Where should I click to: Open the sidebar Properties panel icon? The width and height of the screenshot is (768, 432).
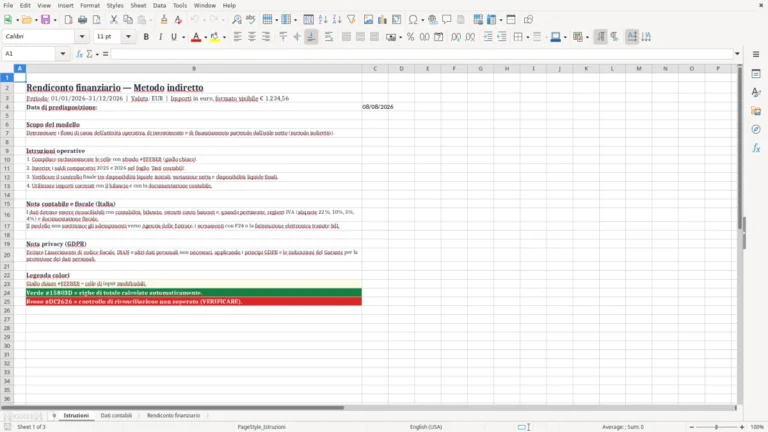(x=756, y=73)
